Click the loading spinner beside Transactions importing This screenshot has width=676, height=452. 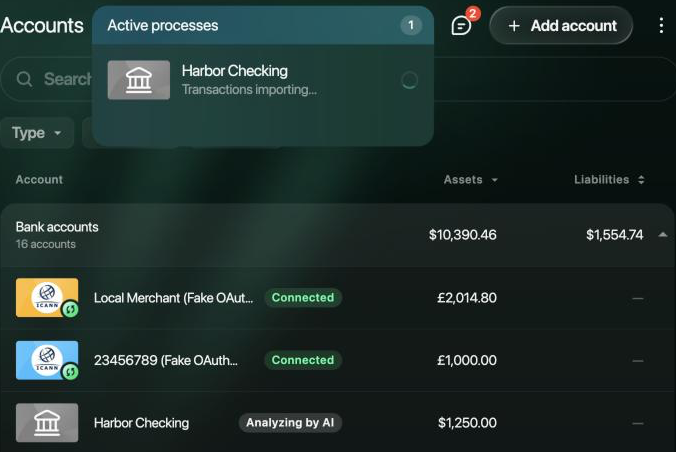pos(409,80)
